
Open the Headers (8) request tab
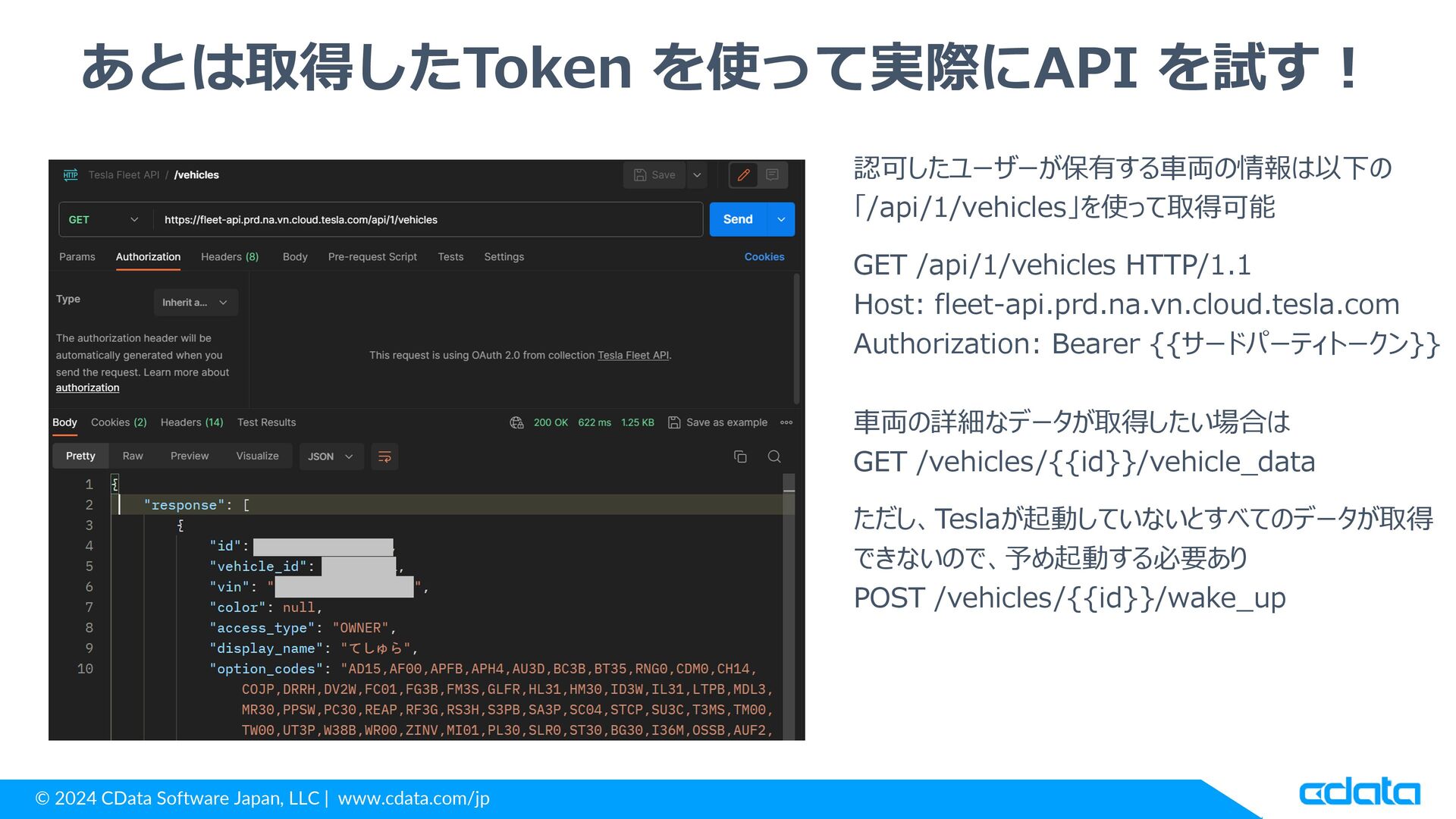[x=230, y=257]
